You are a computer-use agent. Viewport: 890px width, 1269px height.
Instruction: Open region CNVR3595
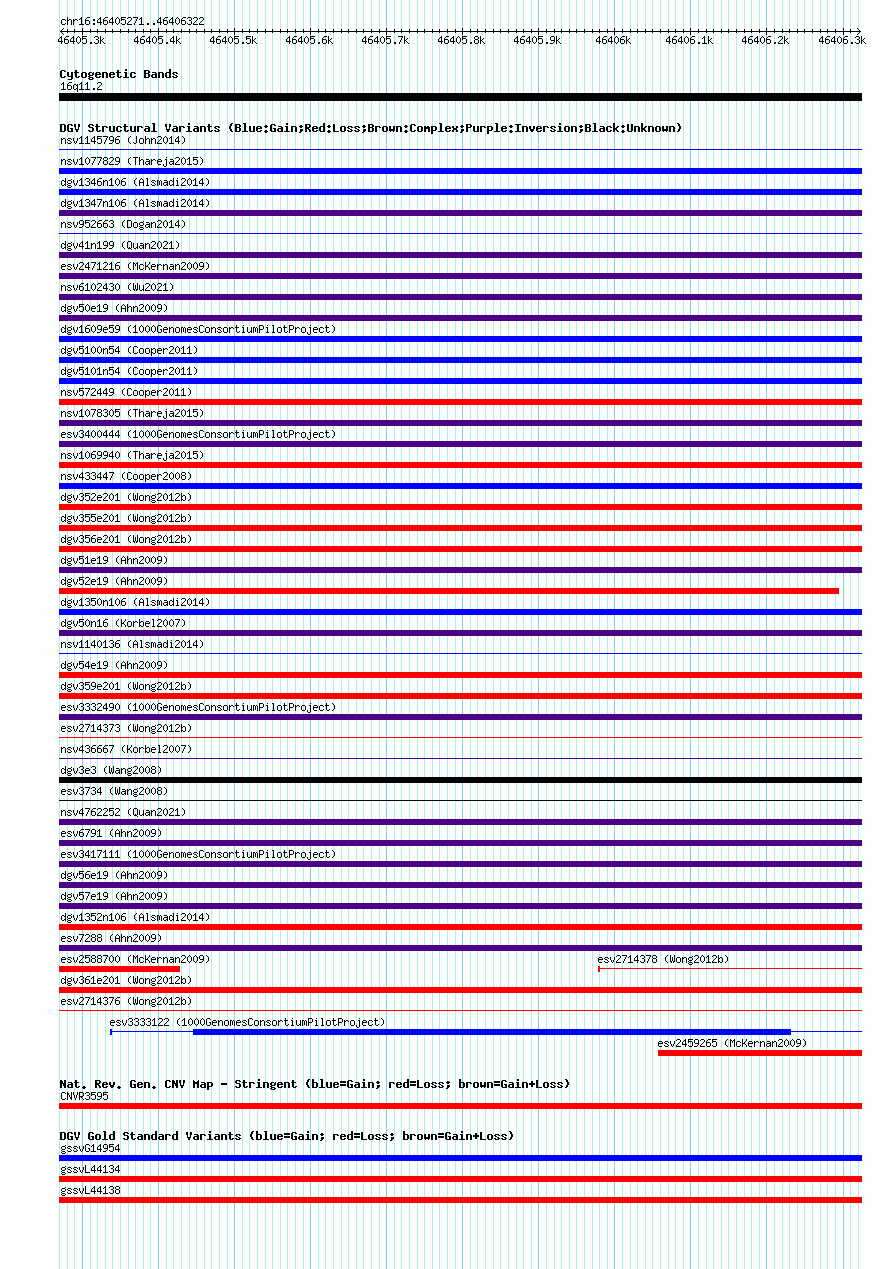click(84, 1096)
